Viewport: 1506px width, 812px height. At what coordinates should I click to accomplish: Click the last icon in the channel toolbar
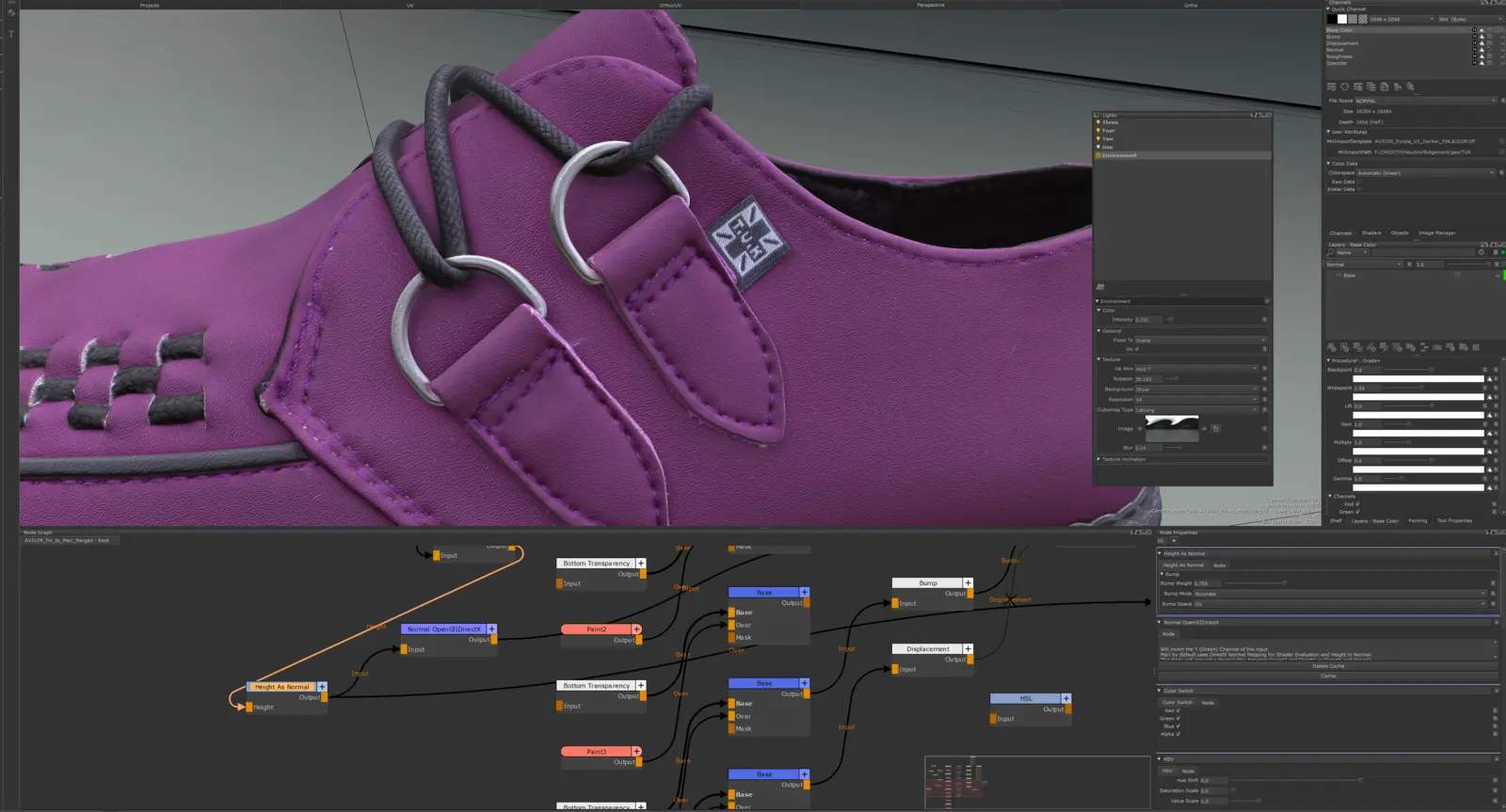[1410, 87]
